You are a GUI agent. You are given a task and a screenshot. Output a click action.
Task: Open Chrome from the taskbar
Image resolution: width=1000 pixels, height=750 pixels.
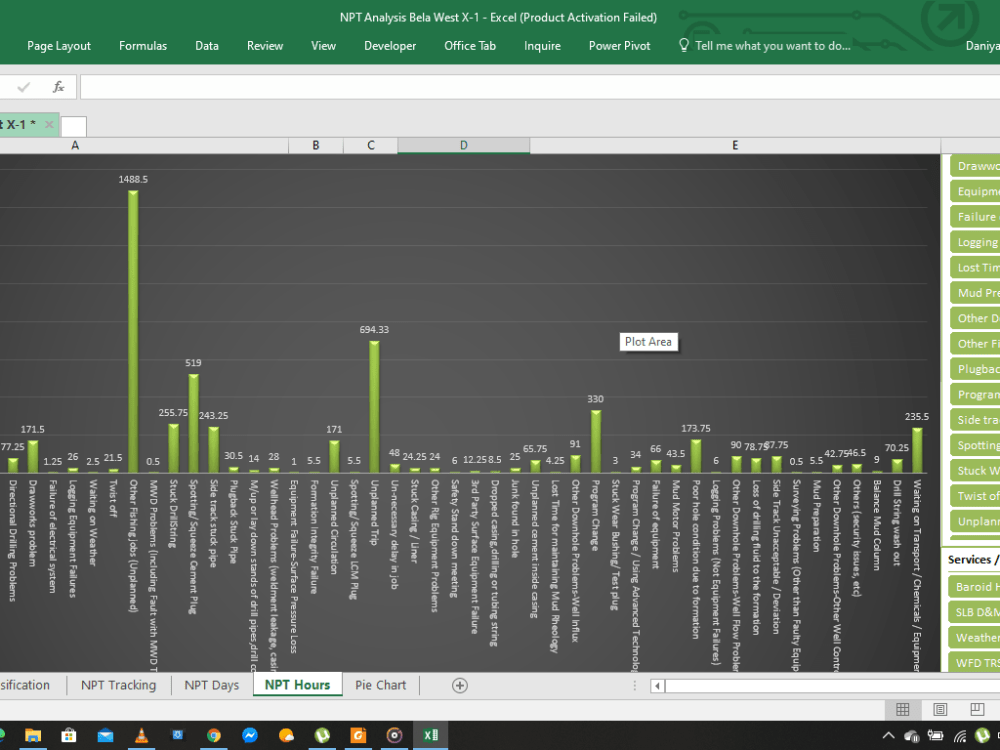click(x=214, y=734)
